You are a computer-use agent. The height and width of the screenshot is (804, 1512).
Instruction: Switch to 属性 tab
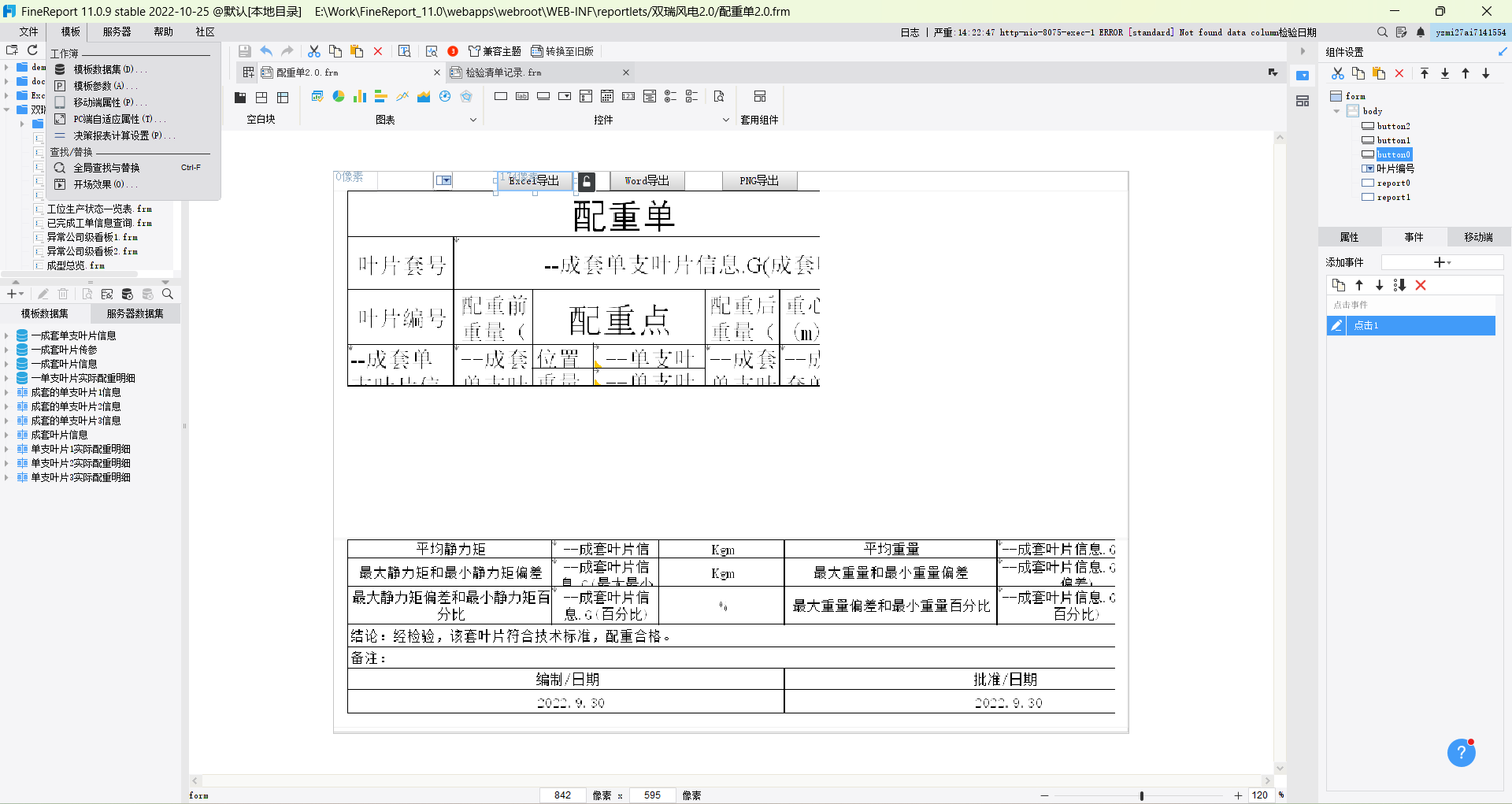[x=1349, y=237]
